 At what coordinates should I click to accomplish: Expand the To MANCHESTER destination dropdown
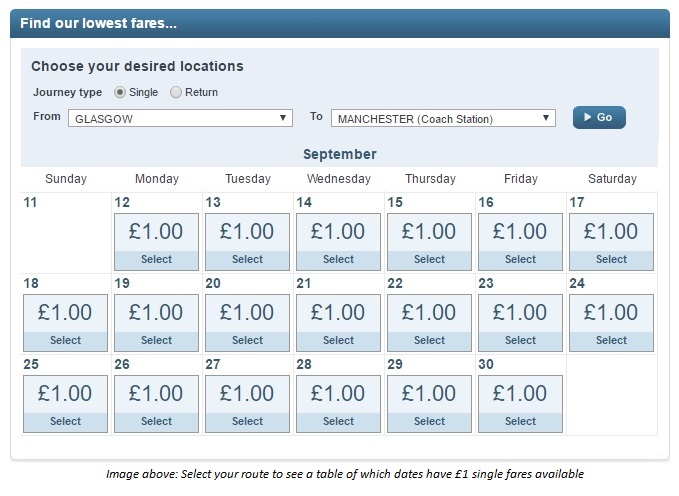[443, 118]
